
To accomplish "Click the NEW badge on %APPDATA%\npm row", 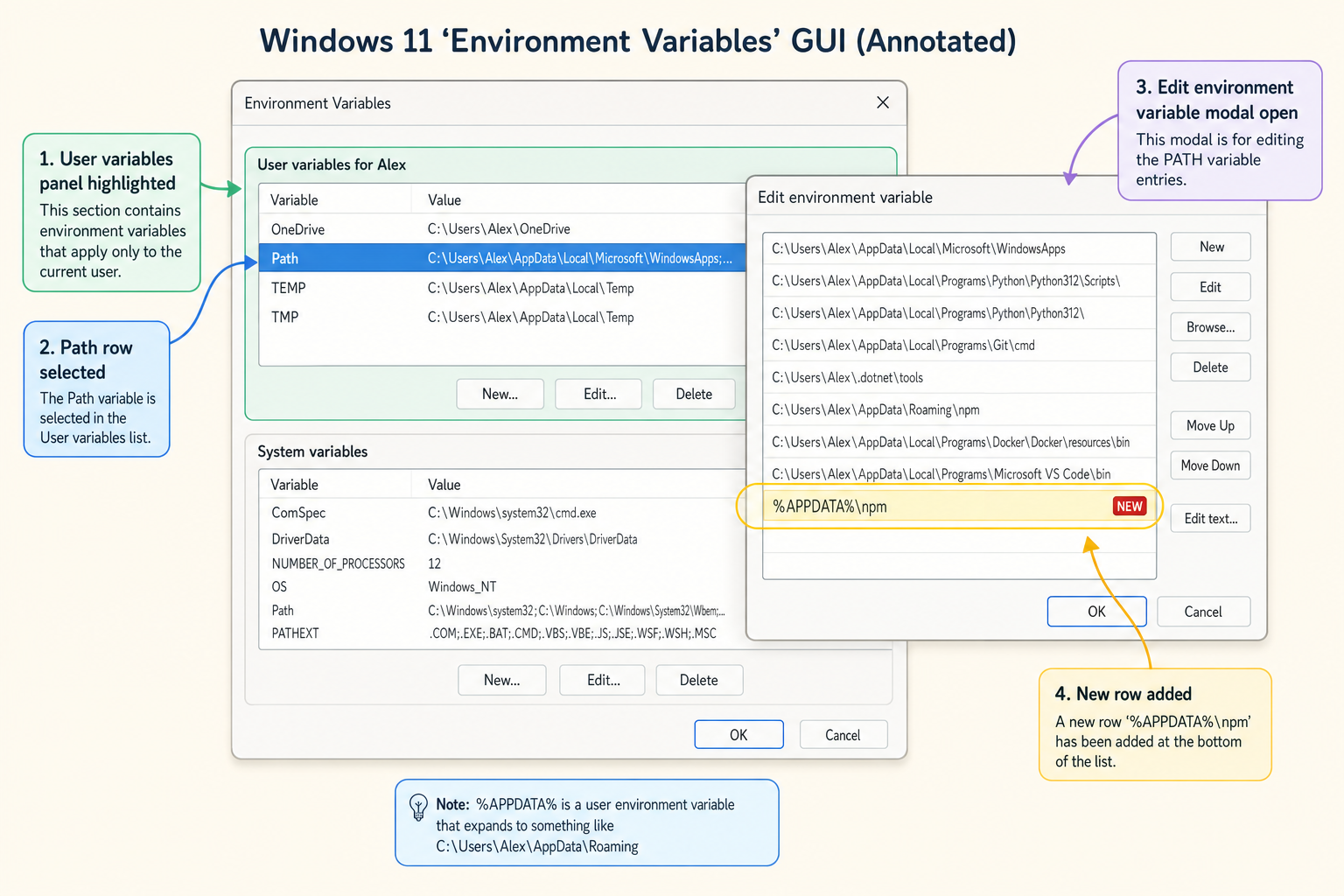I will (1130, 506).
